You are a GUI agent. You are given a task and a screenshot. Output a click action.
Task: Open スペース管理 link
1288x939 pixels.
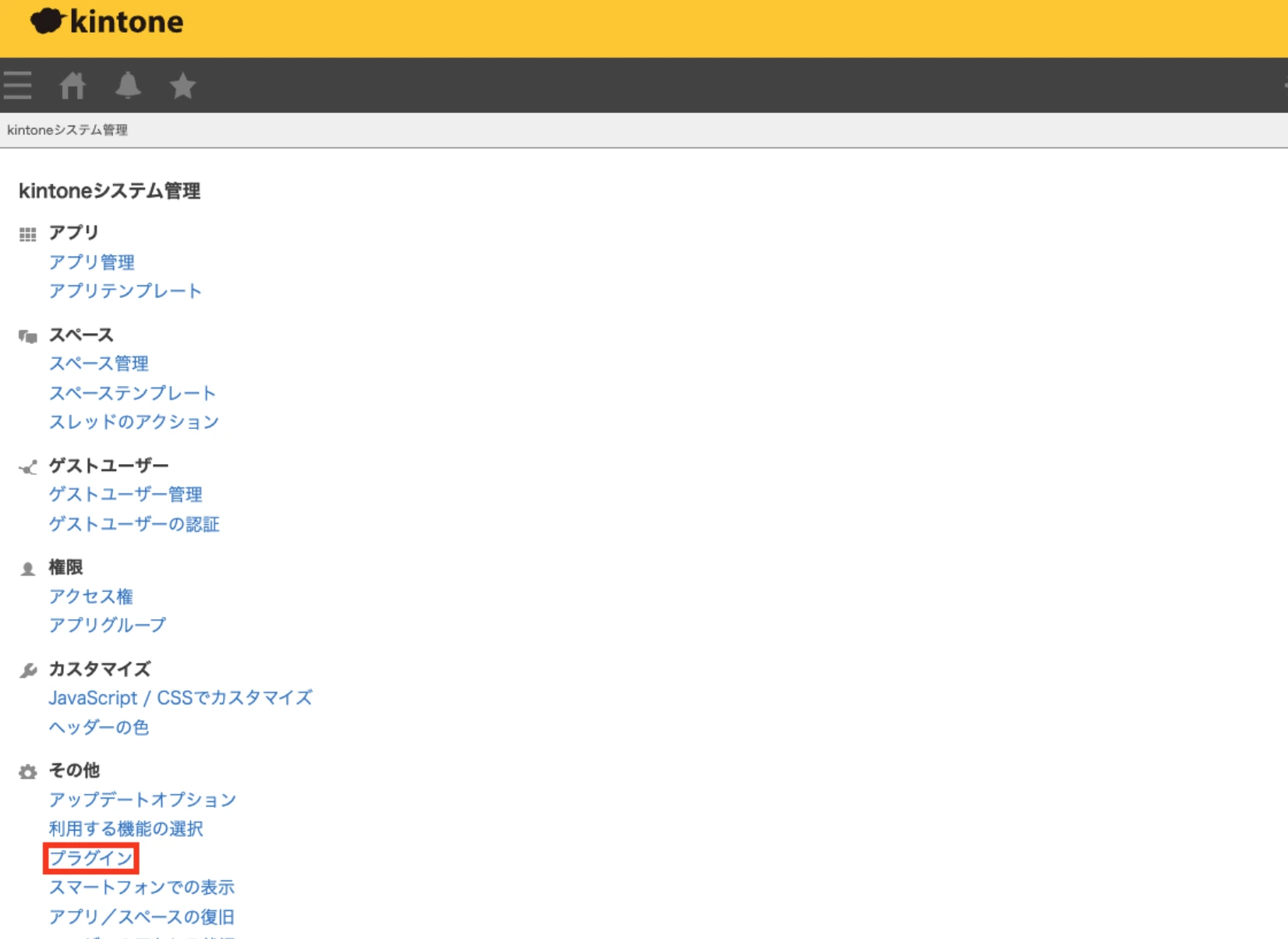click(99, 363)
